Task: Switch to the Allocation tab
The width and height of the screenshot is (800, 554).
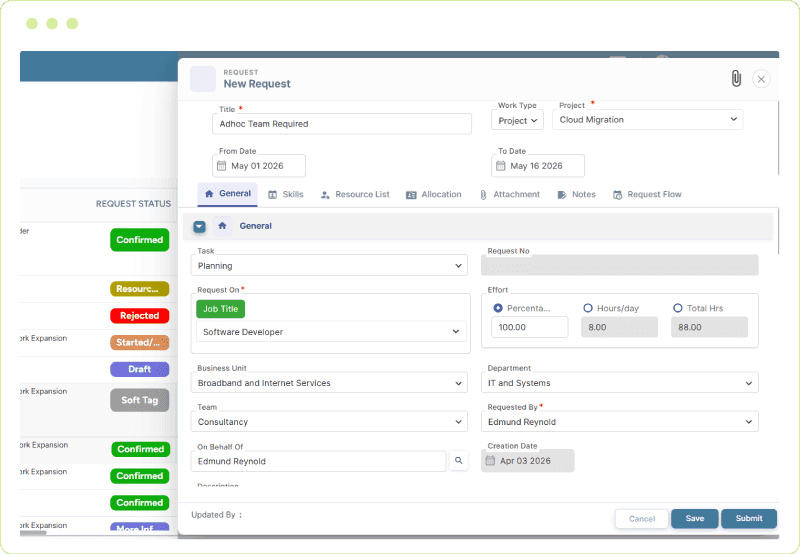Action: point(434,194)
